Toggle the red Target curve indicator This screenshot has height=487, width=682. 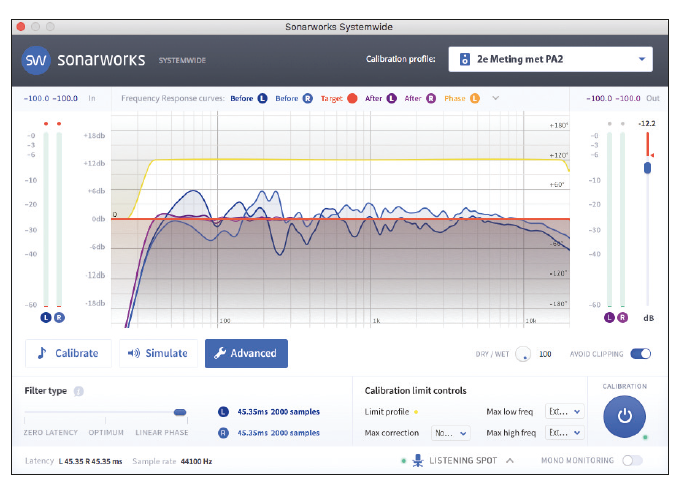352,98
